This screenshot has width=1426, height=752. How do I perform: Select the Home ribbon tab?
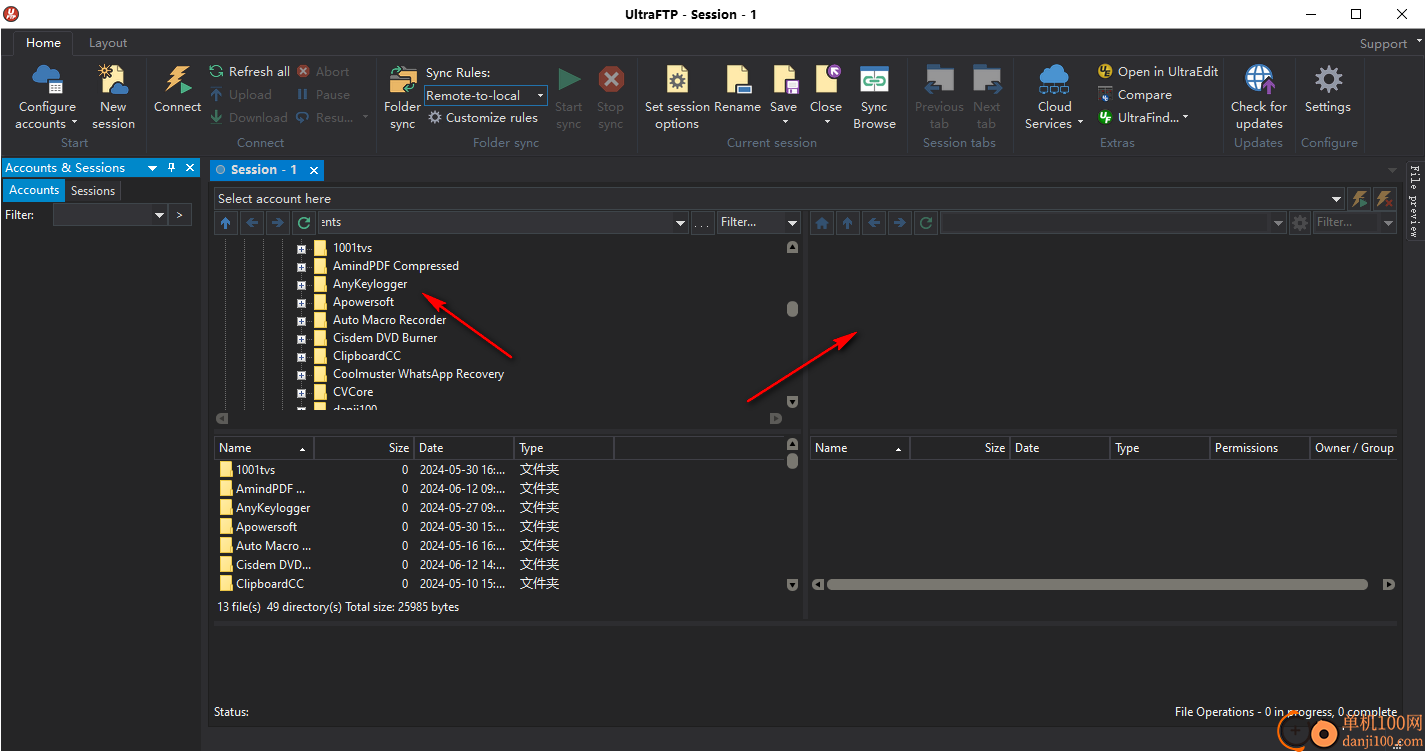(x=43, y=43)
